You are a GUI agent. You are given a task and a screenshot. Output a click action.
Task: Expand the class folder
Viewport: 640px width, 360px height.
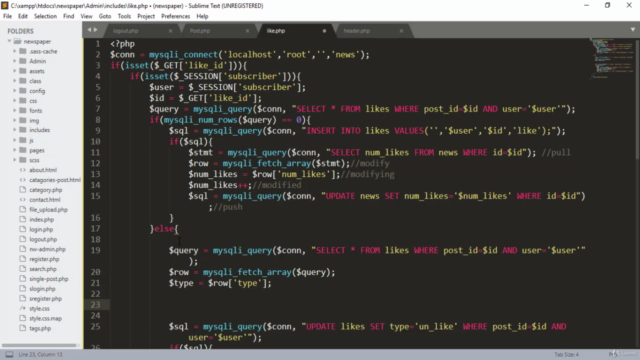tap(15, 81)
